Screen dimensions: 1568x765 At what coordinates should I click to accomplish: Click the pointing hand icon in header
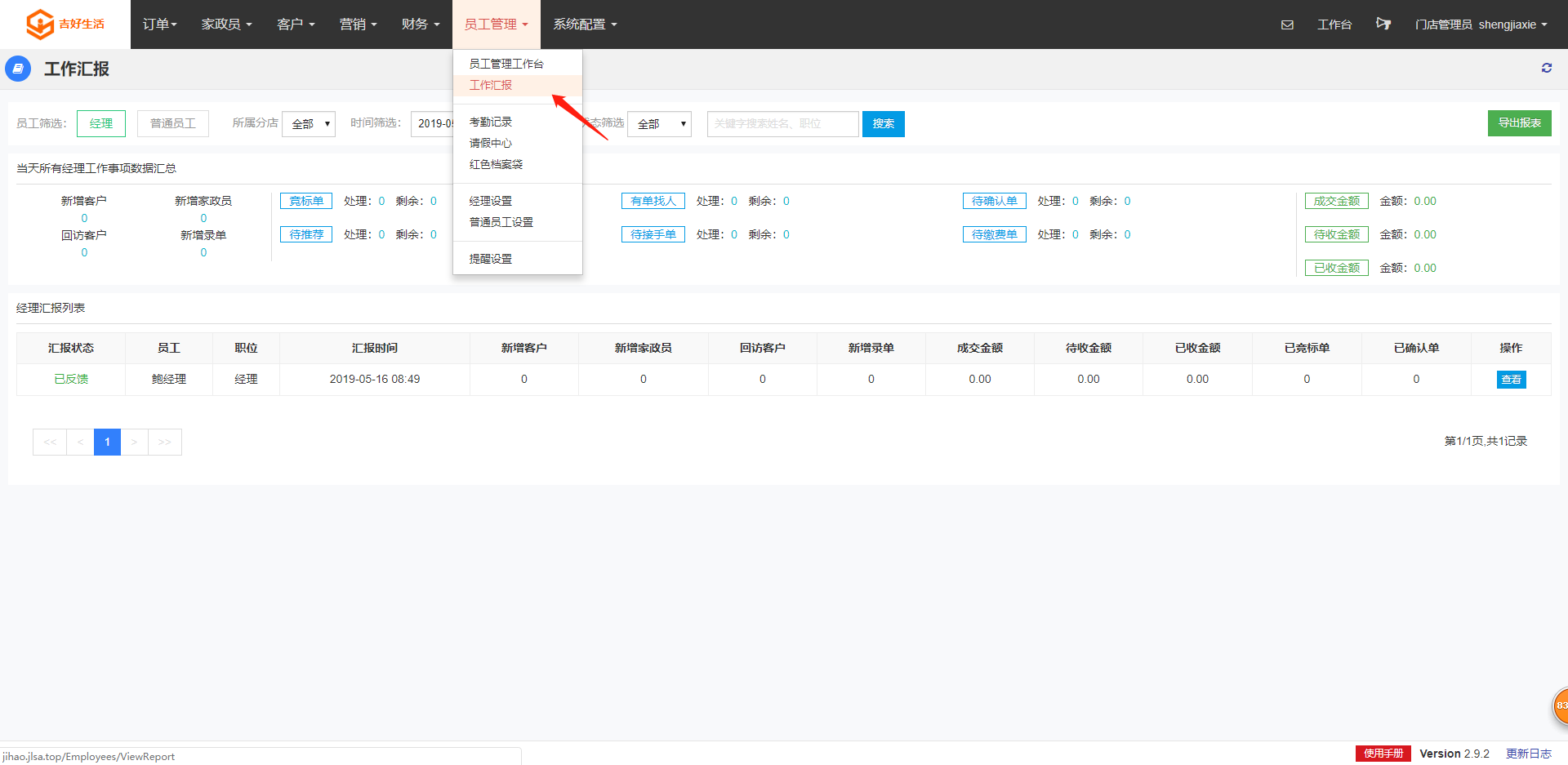(1383, 24)
